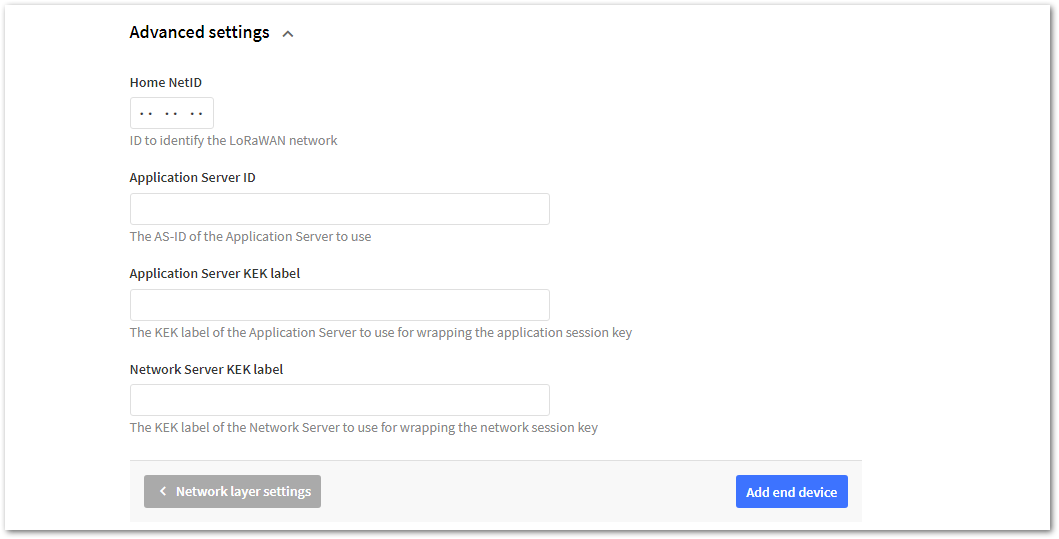The width and height of the screenshot is (1059, 539).
Task: Go back to Network layer settings
Action: (232, 492)
